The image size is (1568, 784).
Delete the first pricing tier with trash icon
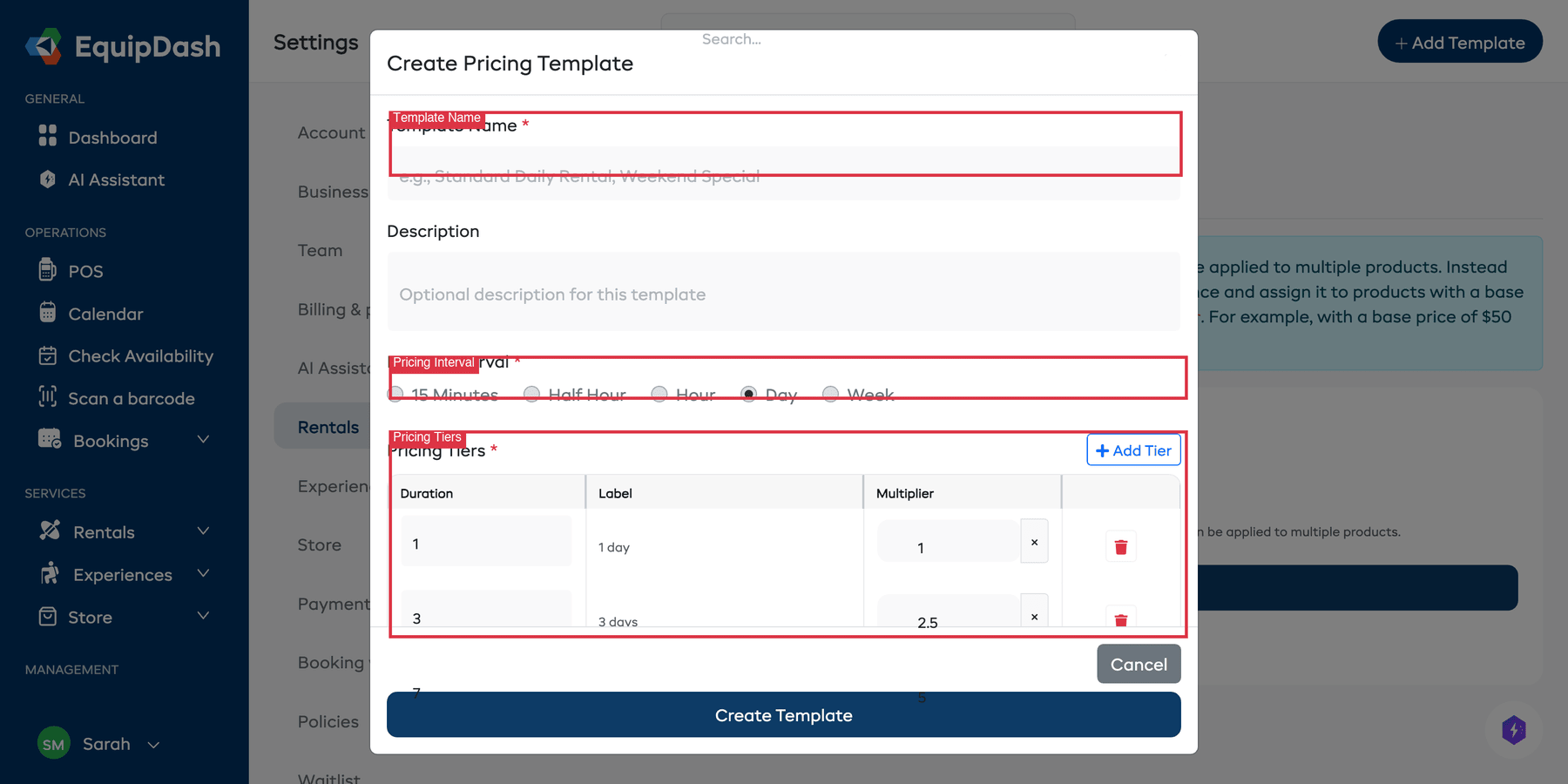1121,546
